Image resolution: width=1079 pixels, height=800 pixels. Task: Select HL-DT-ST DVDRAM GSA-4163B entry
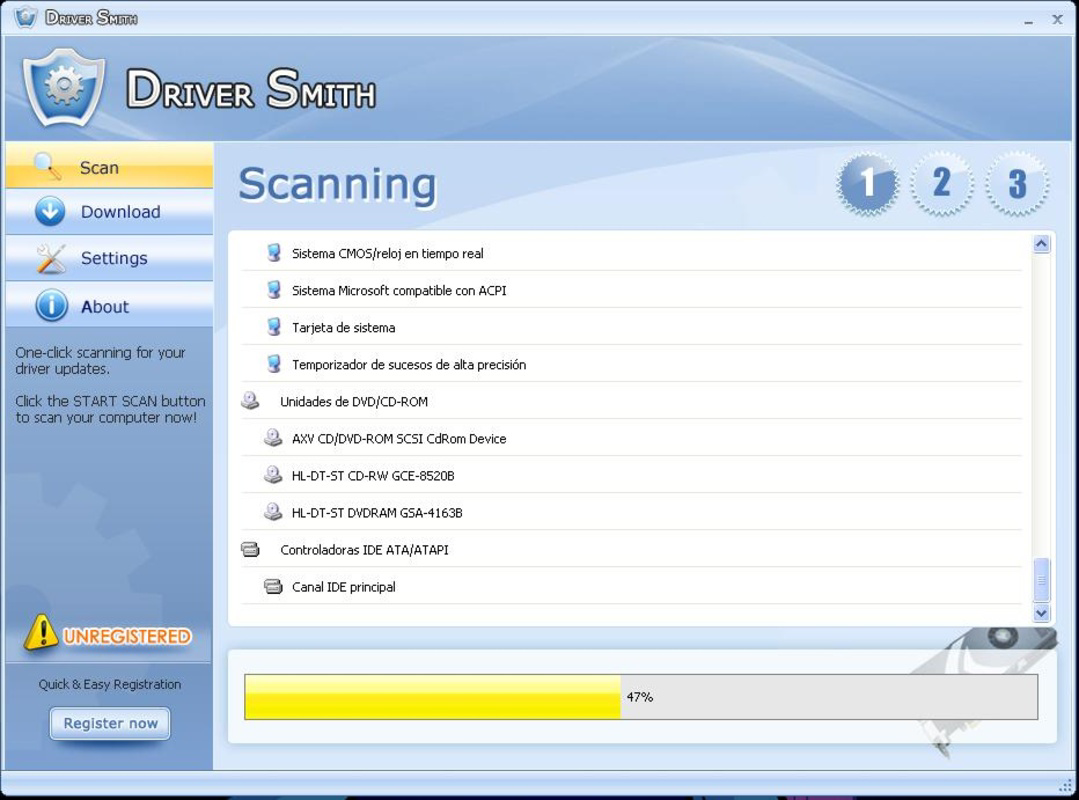tap(631, 513)
